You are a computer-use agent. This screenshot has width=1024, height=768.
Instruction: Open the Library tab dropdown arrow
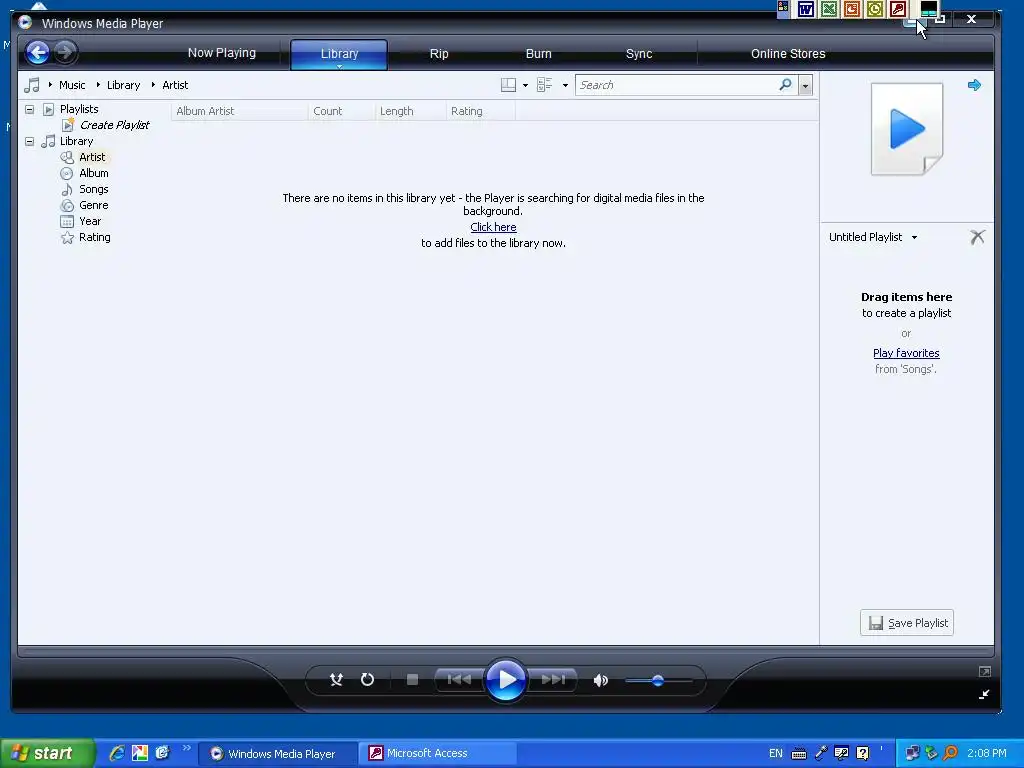(x=339, y=66)
